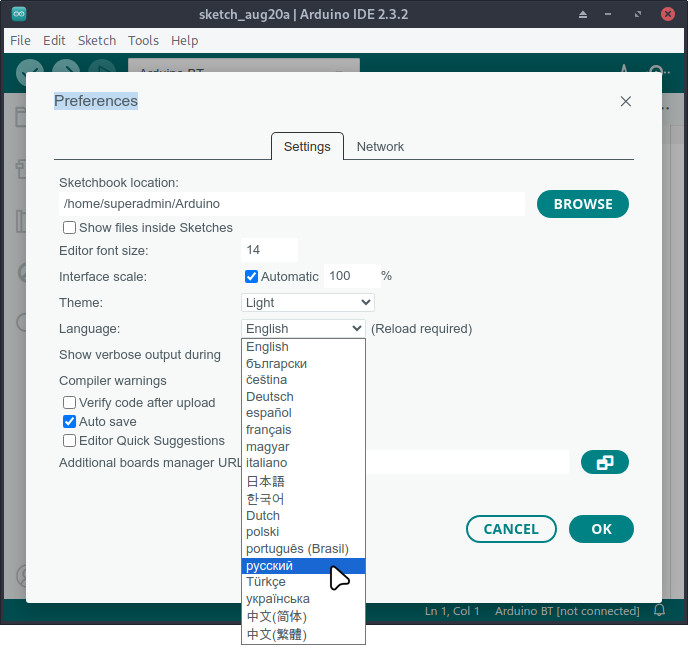Open additional boards URLs editor icon
Viewport: 688px width, 647px height.
(x=605, y=462)
